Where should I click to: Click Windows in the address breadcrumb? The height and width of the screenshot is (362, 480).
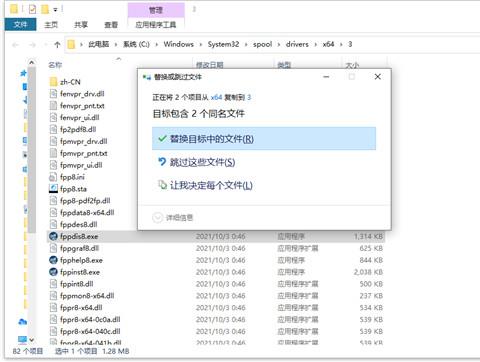click(179, 44)
